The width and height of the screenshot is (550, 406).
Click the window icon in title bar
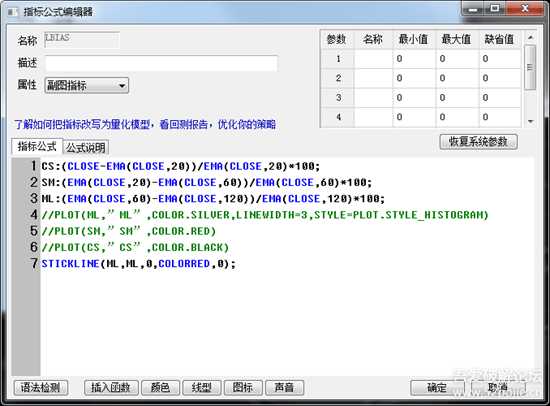(13, 12)
